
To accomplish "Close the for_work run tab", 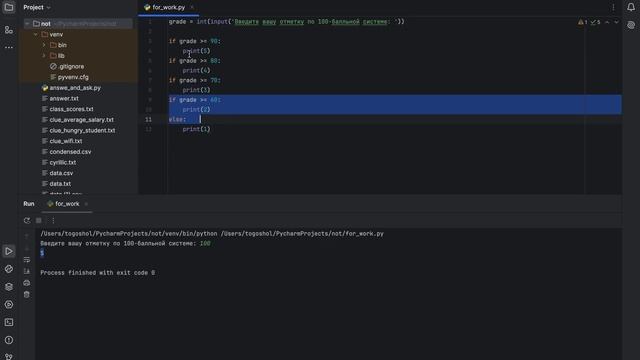I will [x=86, y=204].
